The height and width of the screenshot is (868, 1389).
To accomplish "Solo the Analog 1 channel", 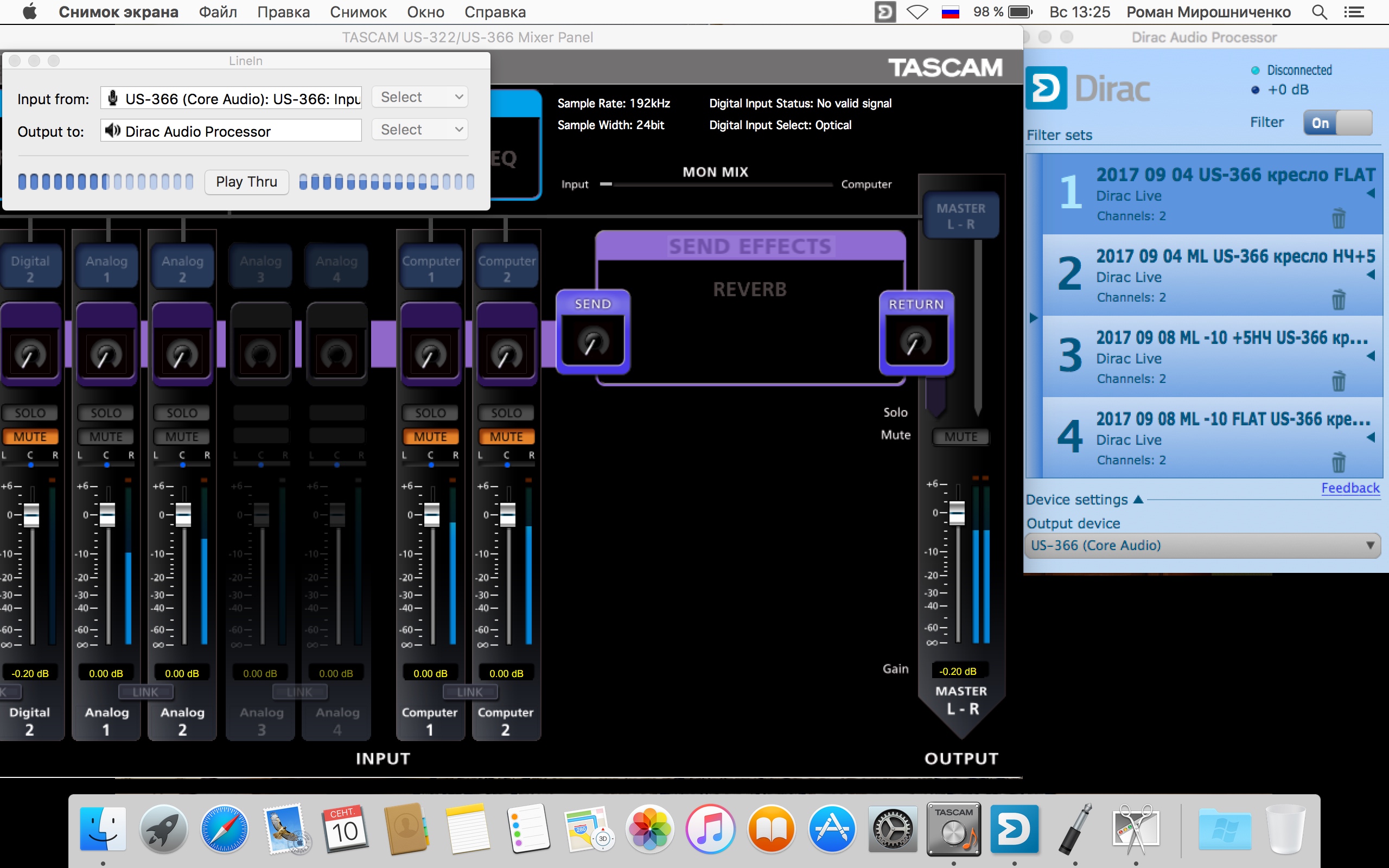I will point(106,413).
